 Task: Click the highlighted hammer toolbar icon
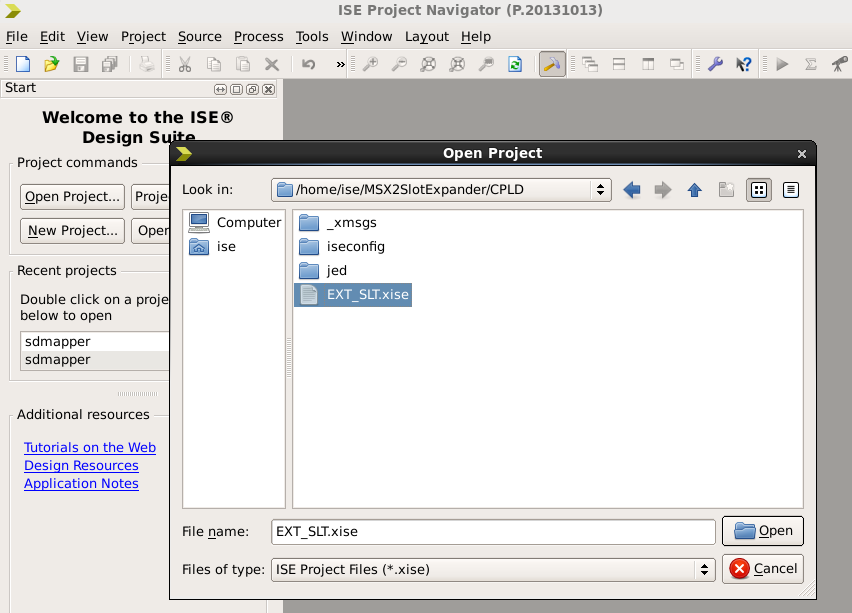click(x=551, y=64)
